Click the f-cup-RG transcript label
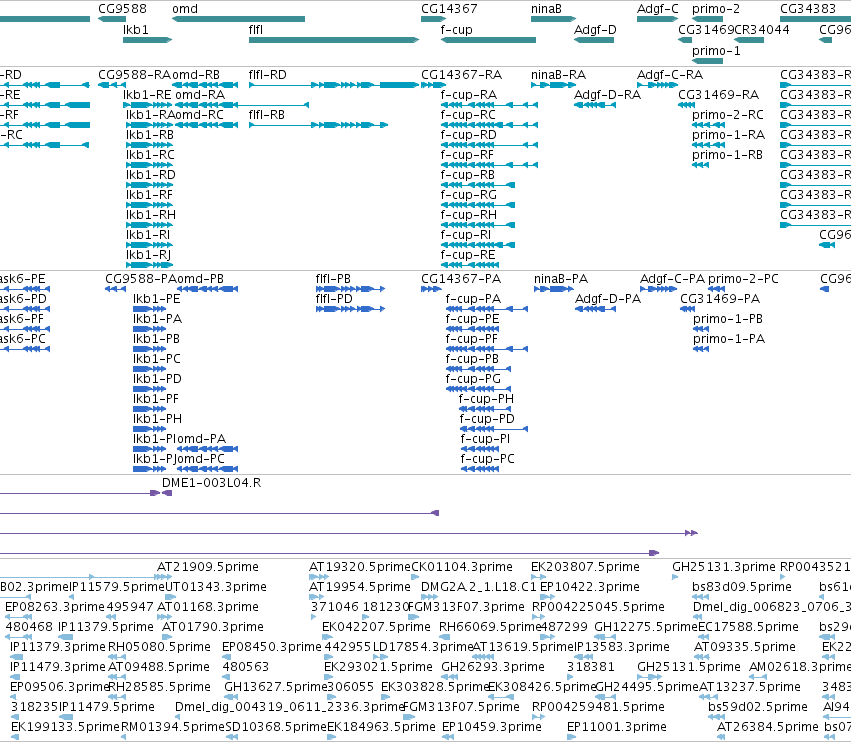Viewport: 851px width, 742px height. [469, 195]
